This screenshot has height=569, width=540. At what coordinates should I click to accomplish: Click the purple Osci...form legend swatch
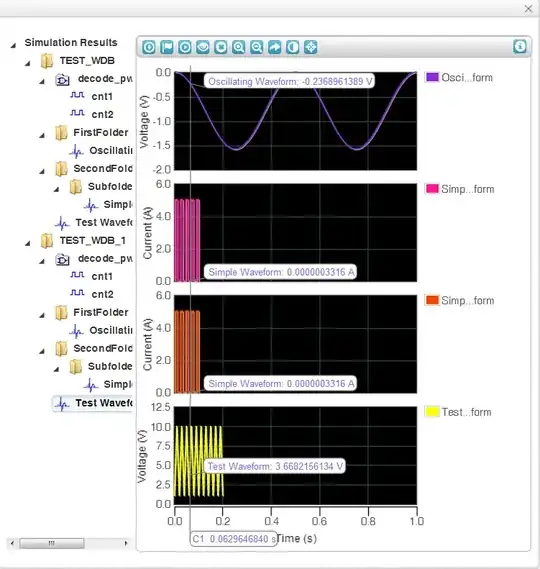coord(432,77)
